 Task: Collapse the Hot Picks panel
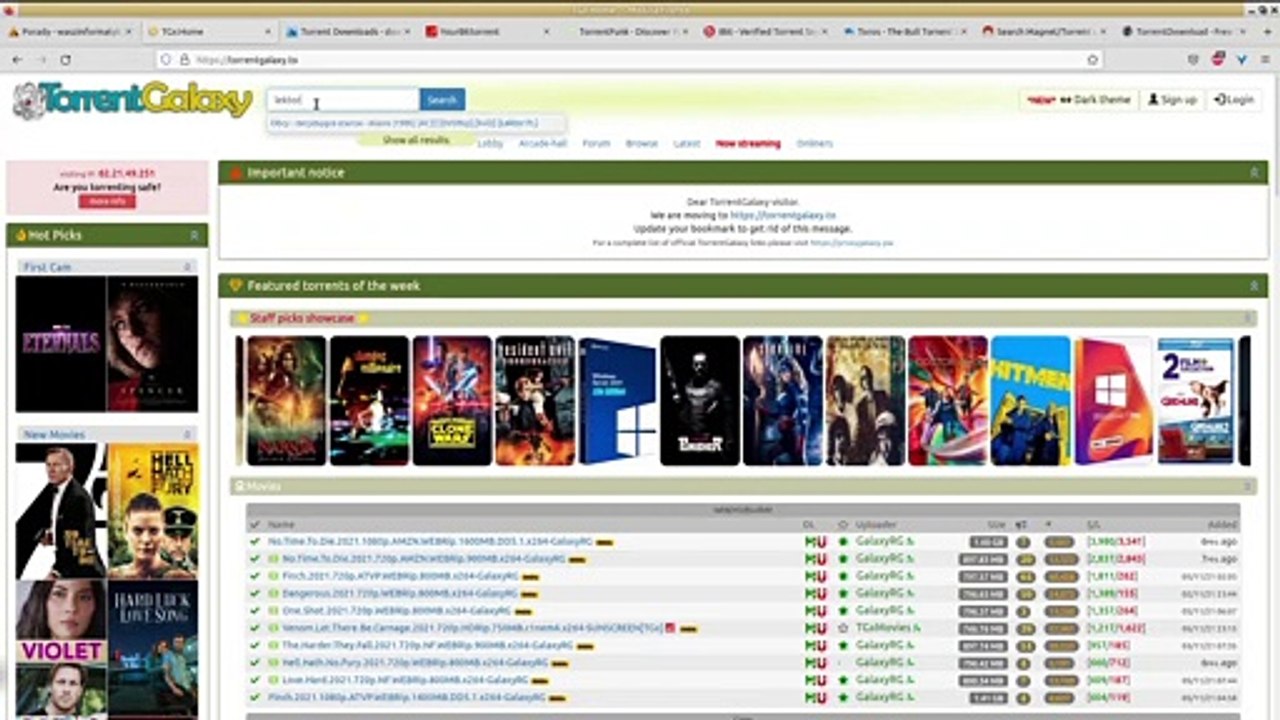click(194, 235)
